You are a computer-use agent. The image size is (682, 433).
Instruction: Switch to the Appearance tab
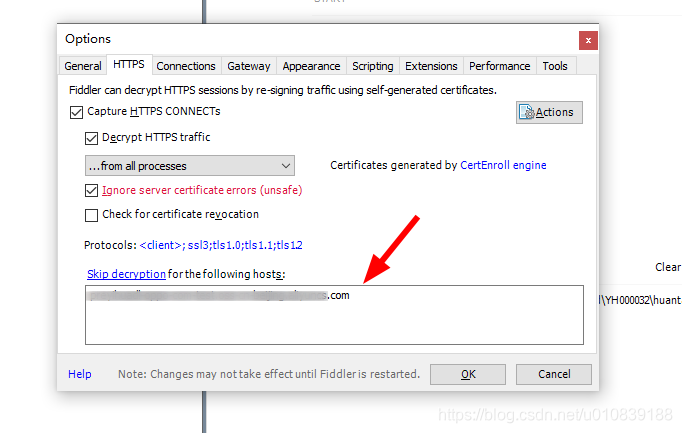coord(311,66)
